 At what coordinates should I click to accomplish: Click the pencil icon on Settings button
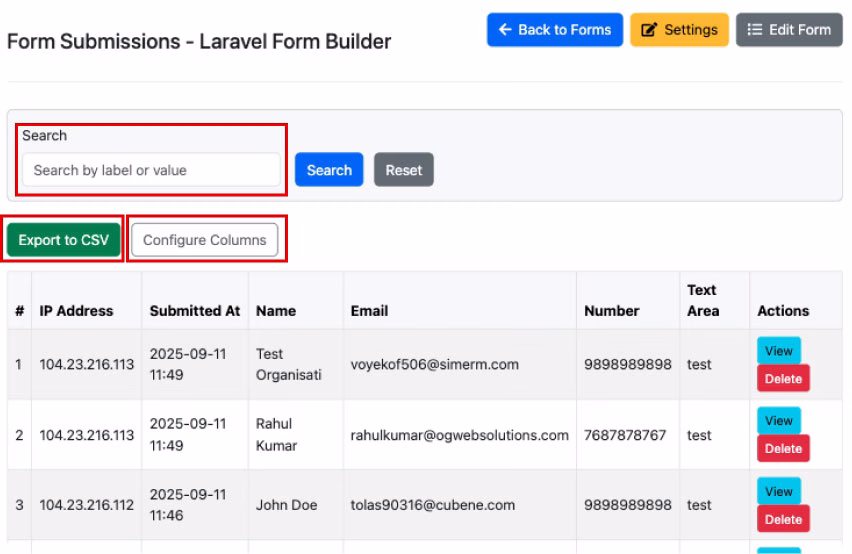click(x=649, y=29)
